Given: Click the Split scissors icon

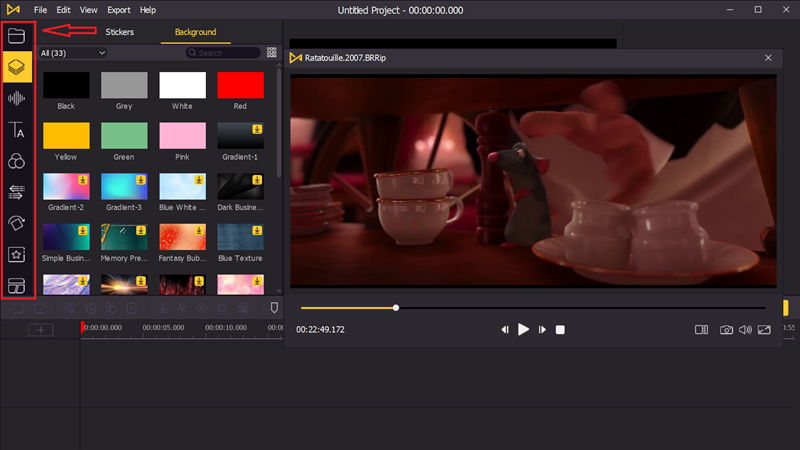Looking at the screenshot, I should tap(163, 308).
